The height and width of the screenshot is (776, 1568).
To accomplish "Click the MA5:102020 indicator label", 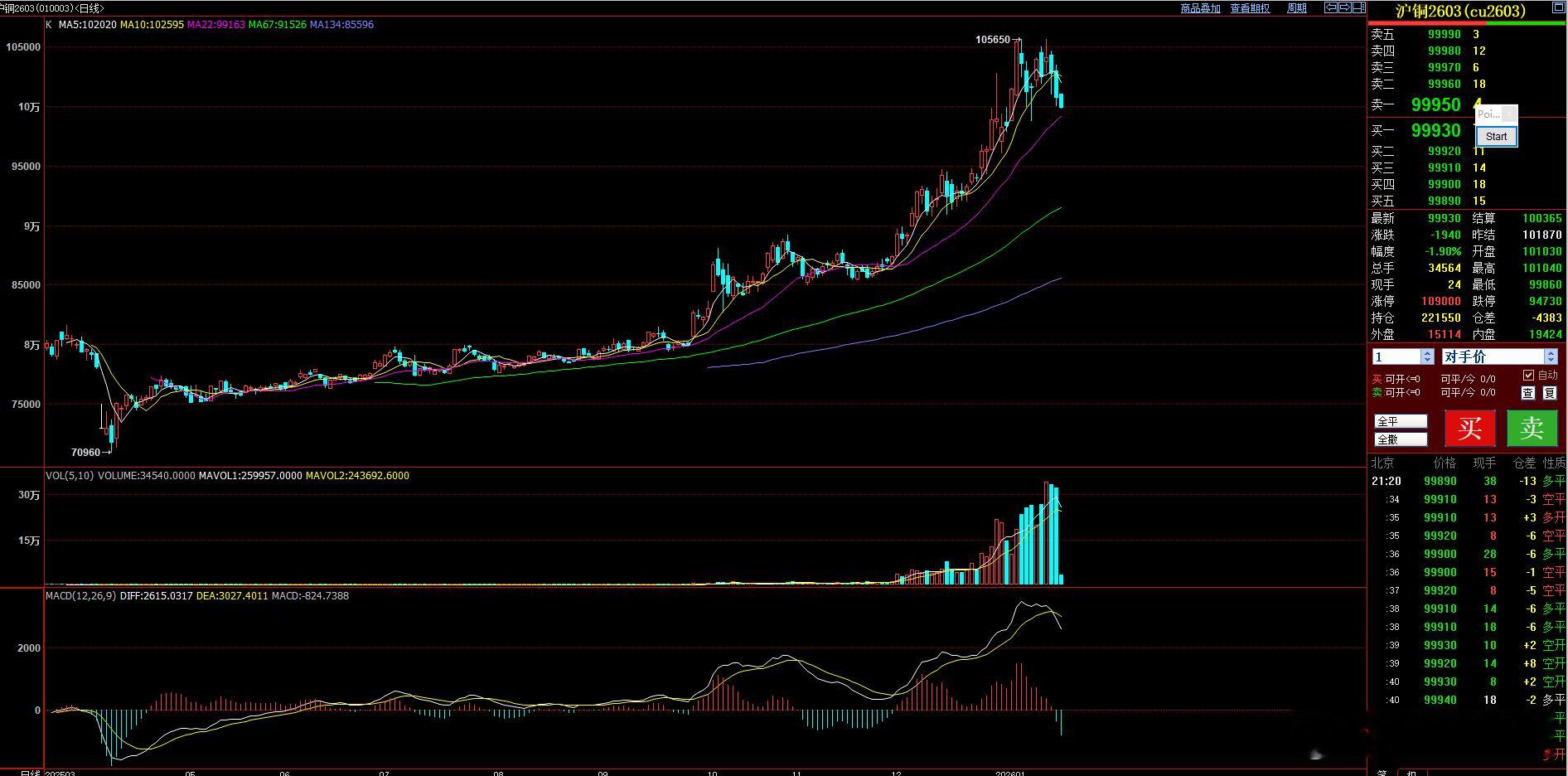I will [x=87, y=25].
